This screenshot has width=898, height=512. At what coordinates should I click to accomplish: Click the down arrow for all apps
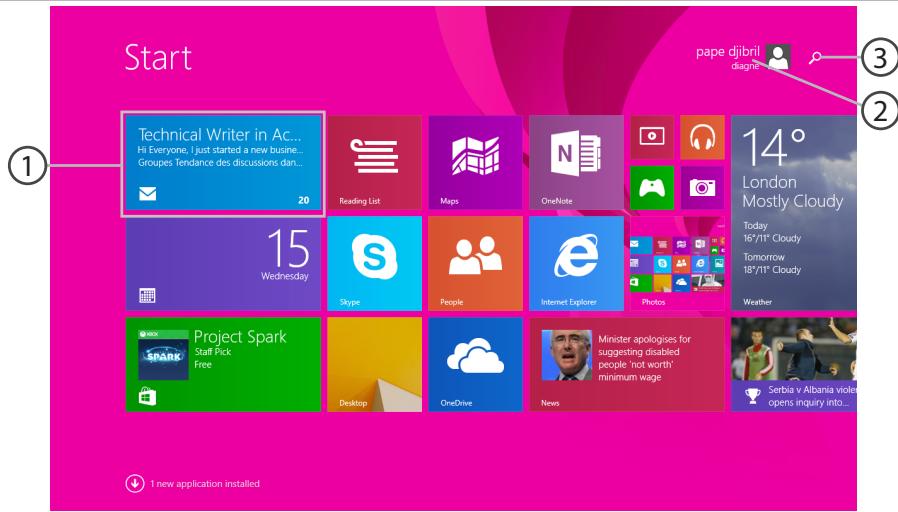135,483
